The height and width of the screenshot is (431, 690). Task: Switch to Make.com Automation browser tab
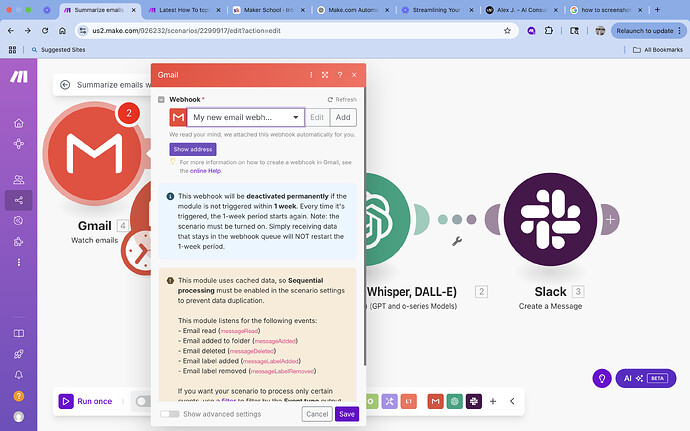(353, 10)
